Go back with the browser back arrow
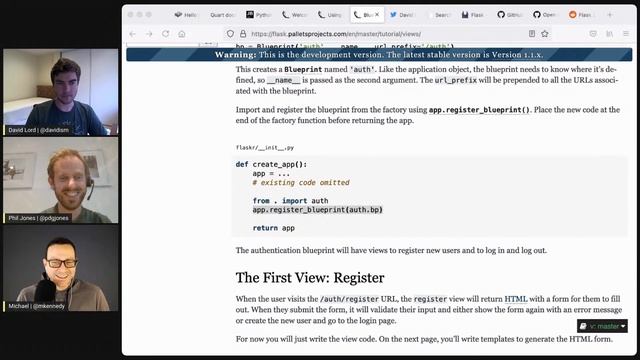 (132, 34)
